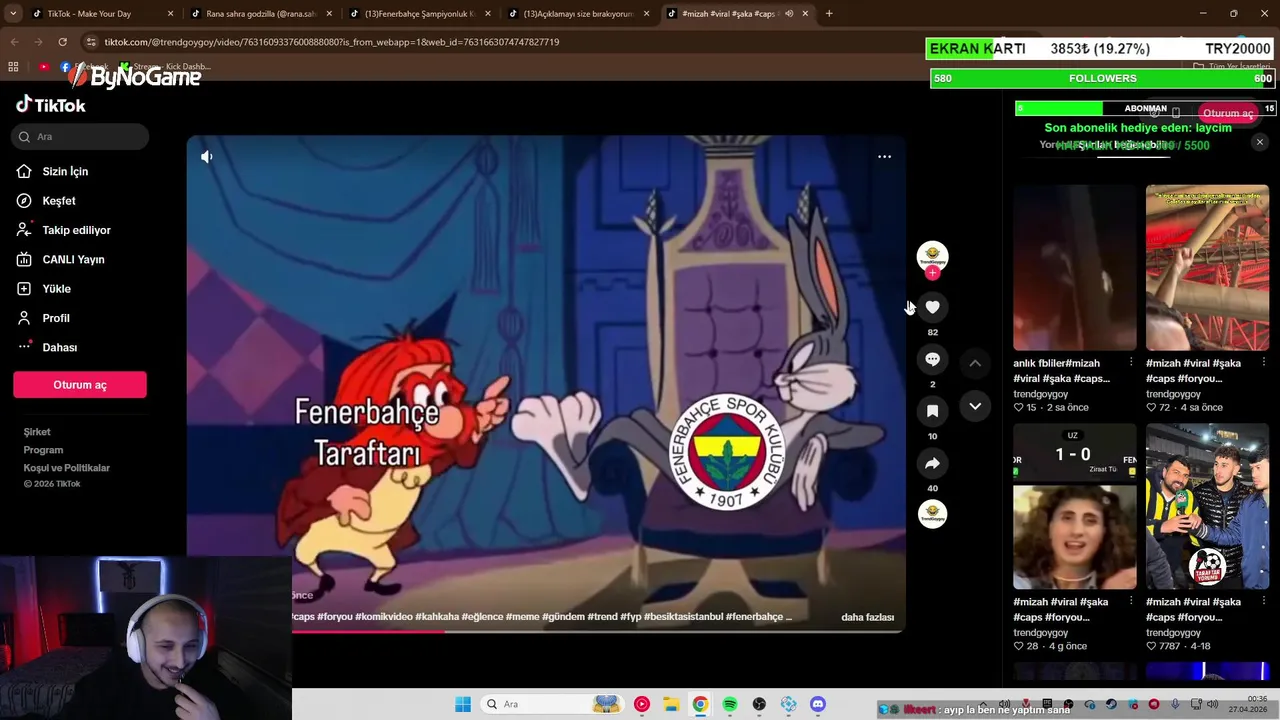
Task: Open the comments bubble icon
Action: pos(932,359)
